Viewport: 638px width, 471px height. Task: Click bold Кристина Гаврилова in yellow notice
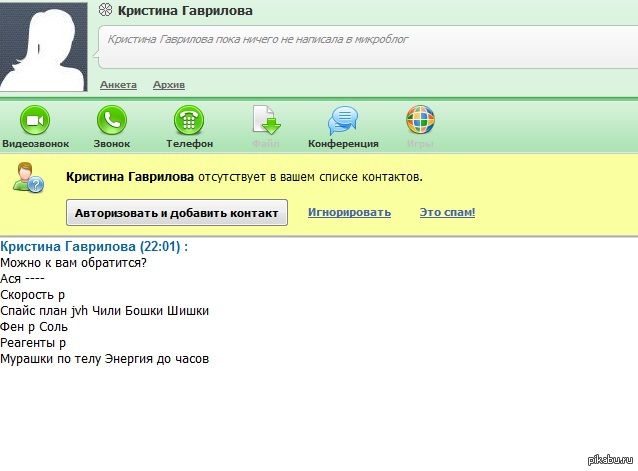click(129, 177)
